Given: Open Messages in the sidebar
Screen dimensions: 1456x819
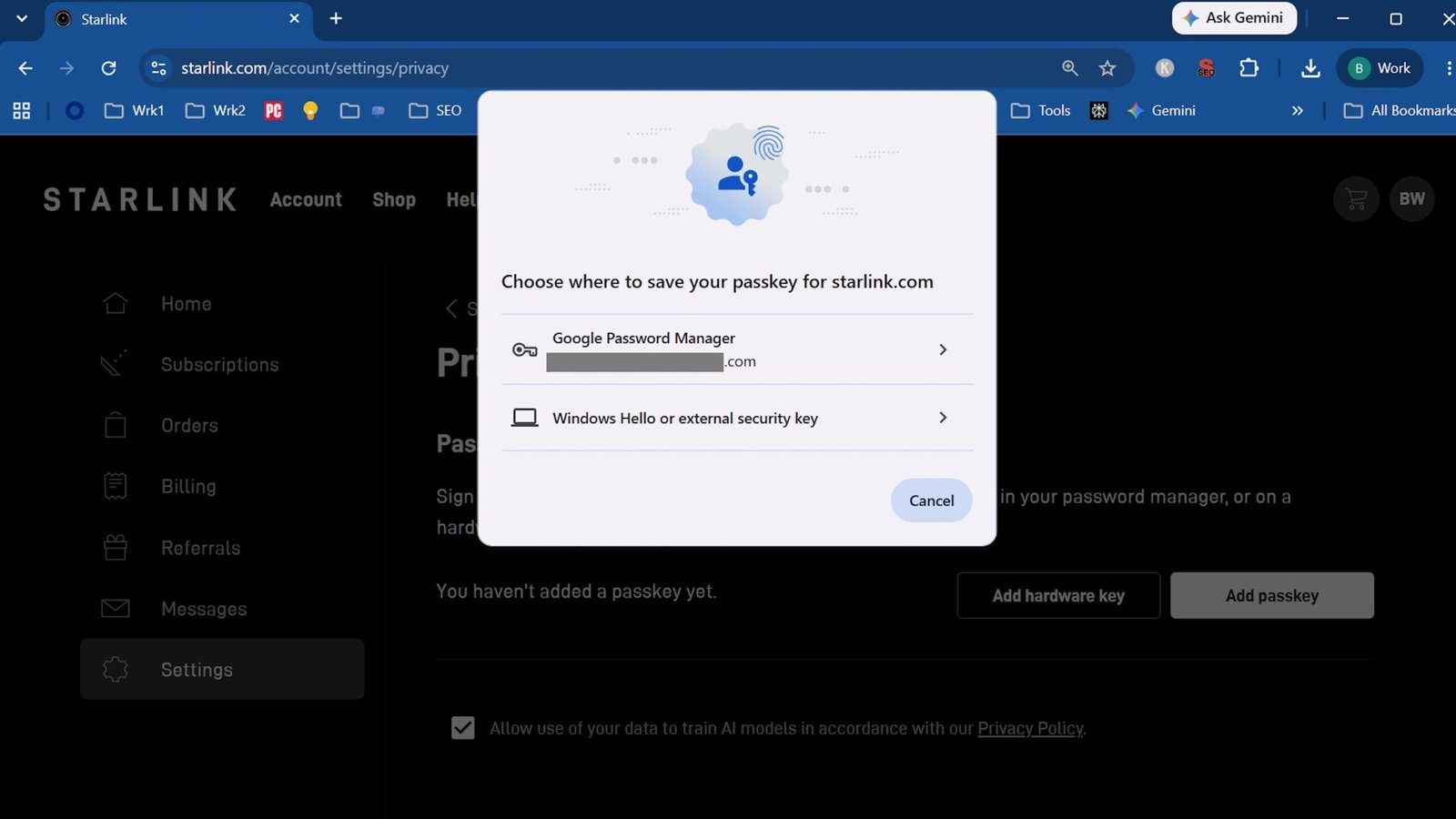Looking at the screenshot, I should coord(222,609).
